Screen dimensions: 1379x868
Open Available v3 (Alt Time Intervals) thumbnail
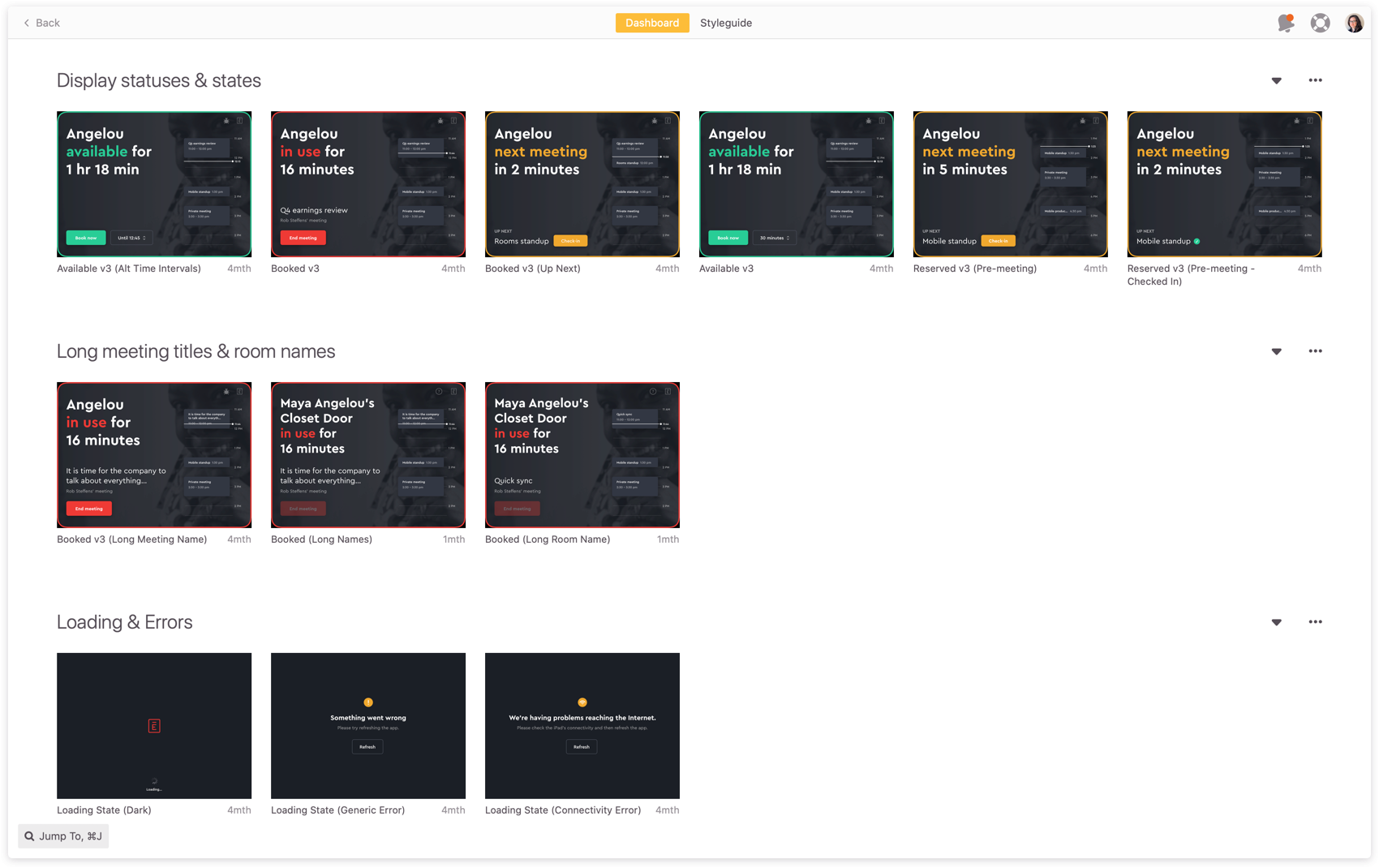click(154, 184)
